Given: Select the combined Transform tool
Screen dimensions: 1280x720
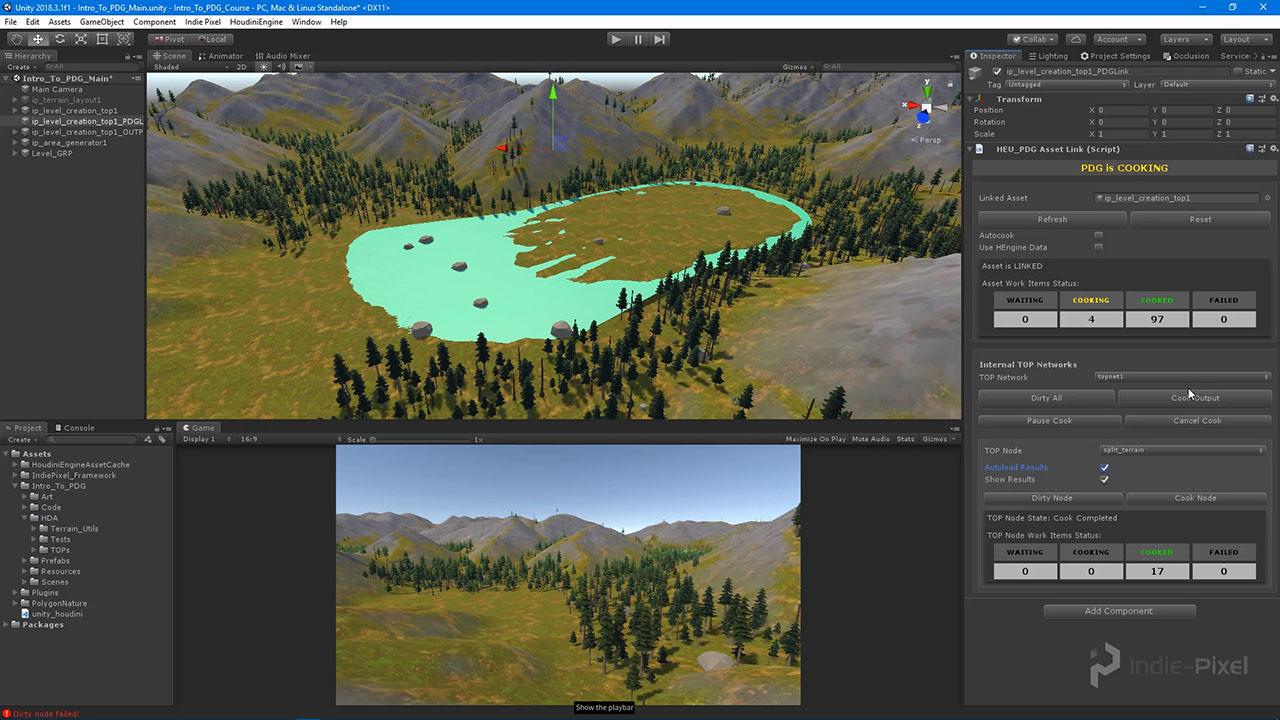Looking at the screenshot, I should 124,39.
